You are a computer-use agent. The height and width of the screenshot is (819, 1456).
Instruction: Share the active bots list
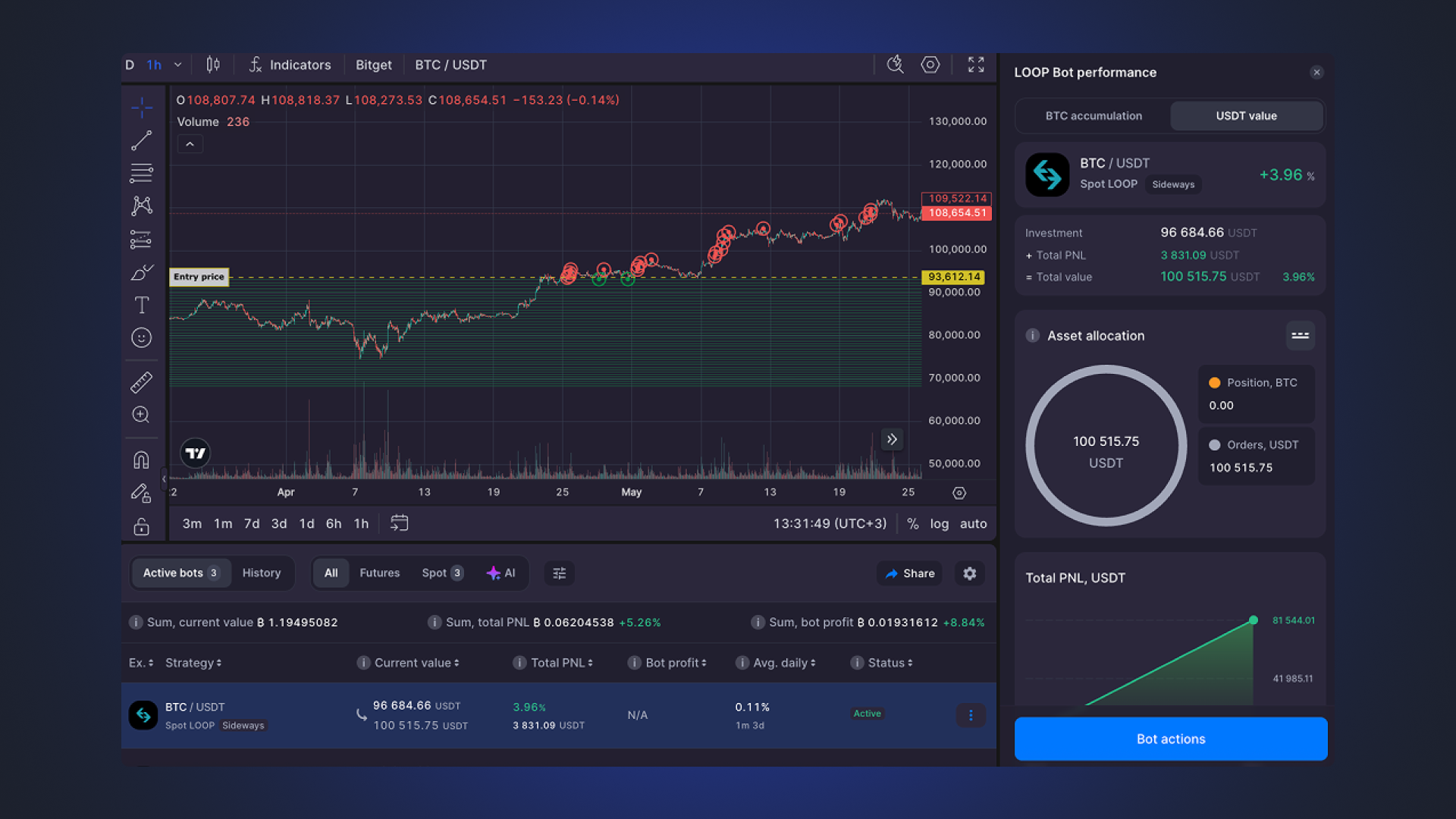[x=908, y=573]
